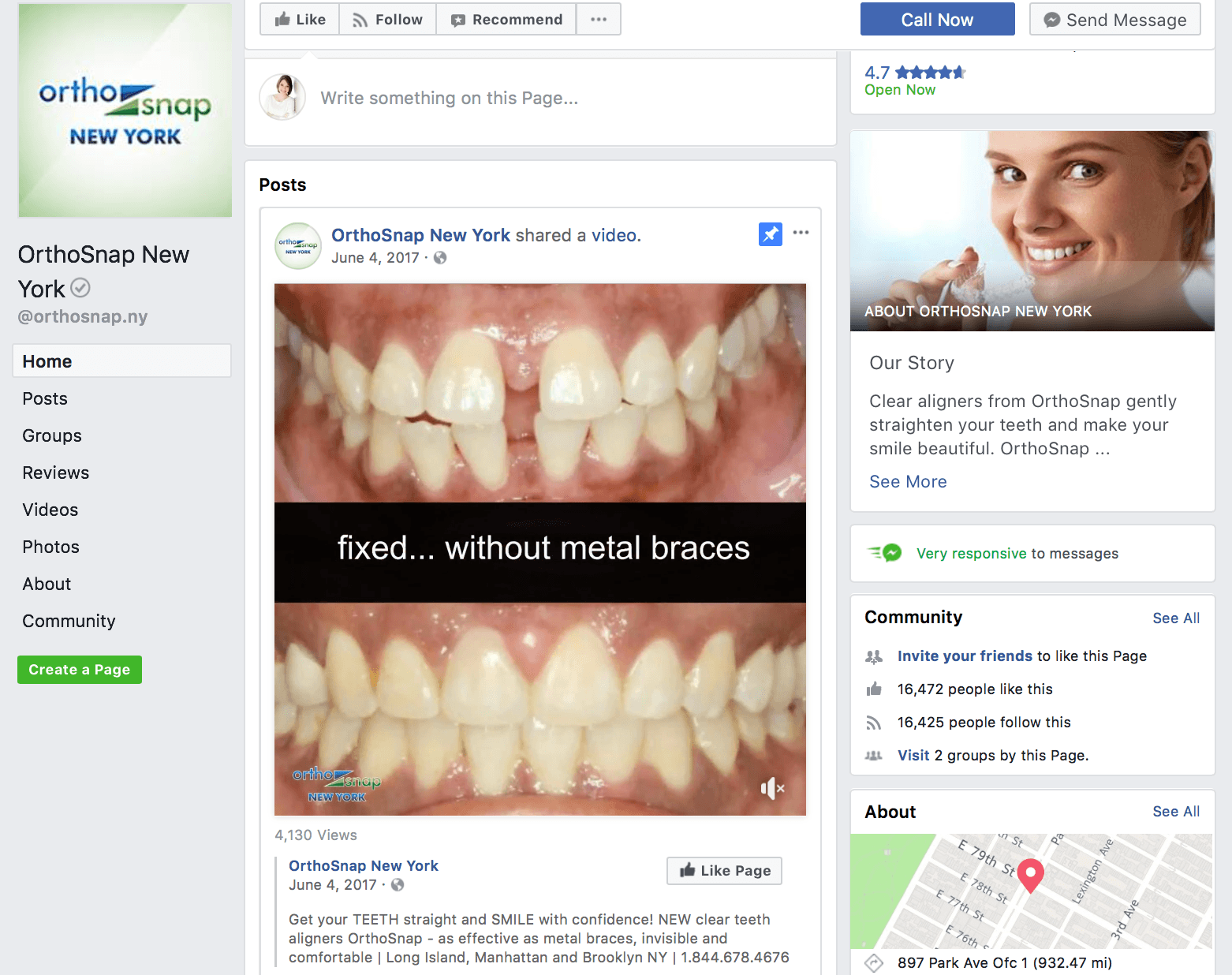Click '16,425 people follow this' text
1232x975 pixels.
click(984, 723)
